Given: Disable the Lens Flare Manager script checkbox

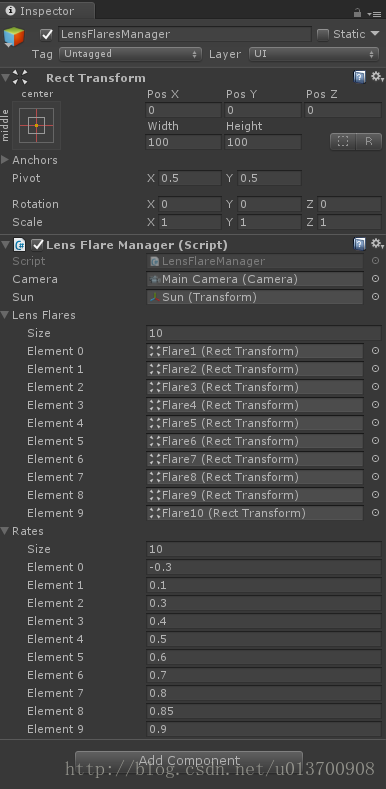Looking at the screenshot, I should [x=37, y=245].
